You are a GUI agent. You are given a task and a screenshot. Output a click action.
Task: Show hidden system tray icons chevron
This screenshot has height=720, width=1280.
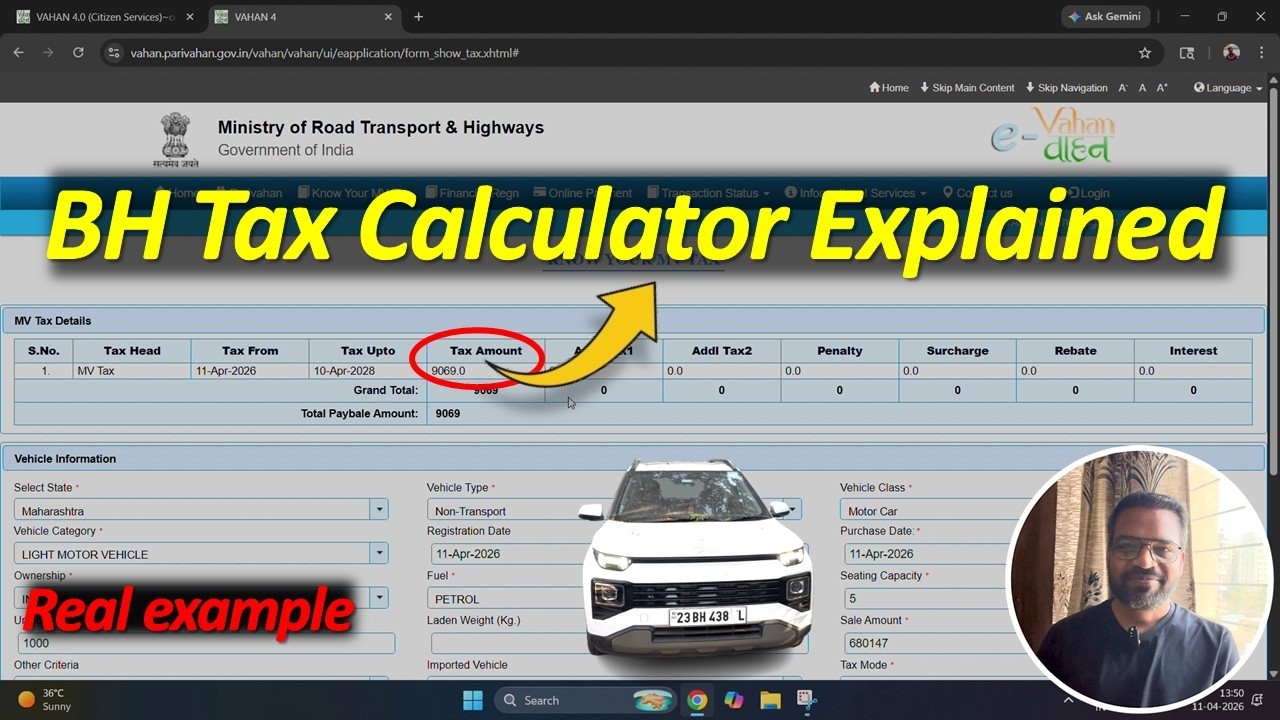pos(1068,700)
